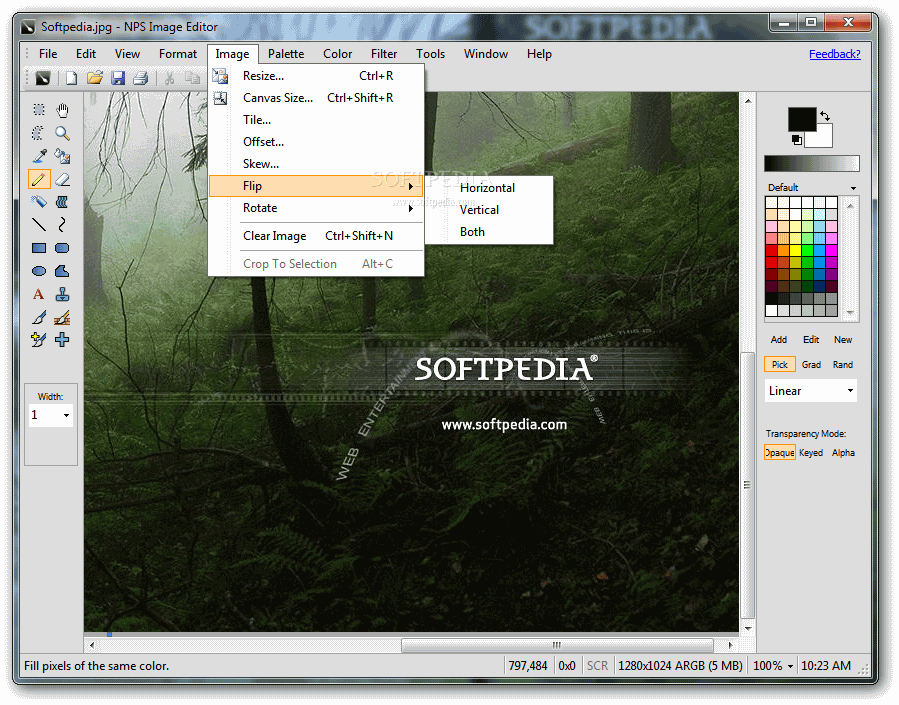The image size is (899, 705).
Task: Select Both in the Flip submenu
Action: 489,232
